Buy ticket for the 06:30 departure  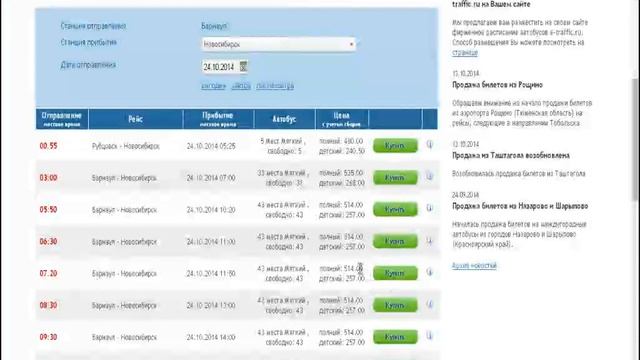coord(395,241)
